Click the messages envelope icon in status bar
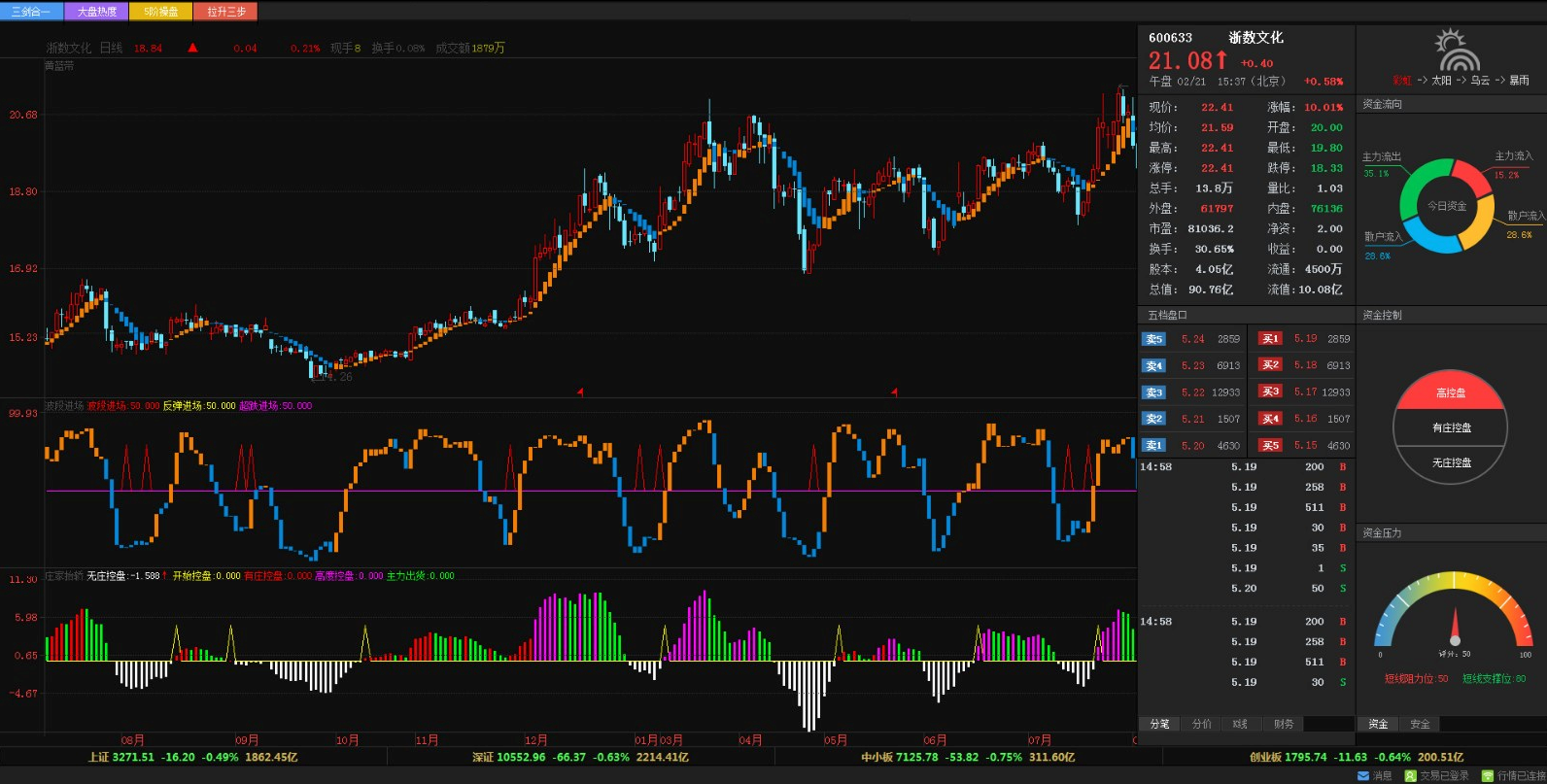Viewport: 1547px width, 784px height. [x=1363, y=775]
